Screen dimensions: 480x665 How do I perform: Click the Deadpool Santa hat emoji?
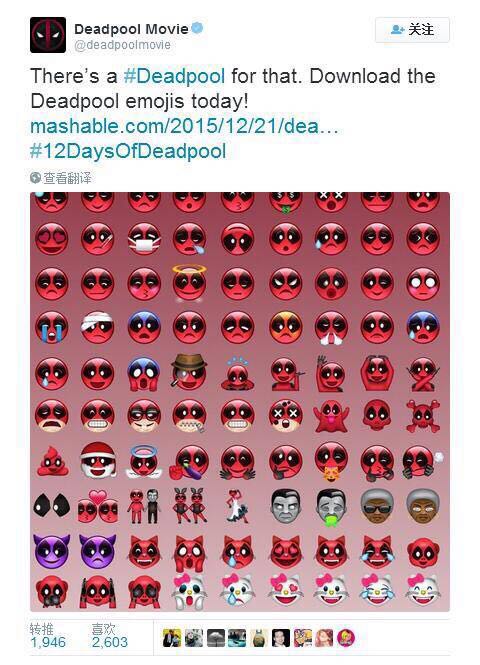(98, 460)
